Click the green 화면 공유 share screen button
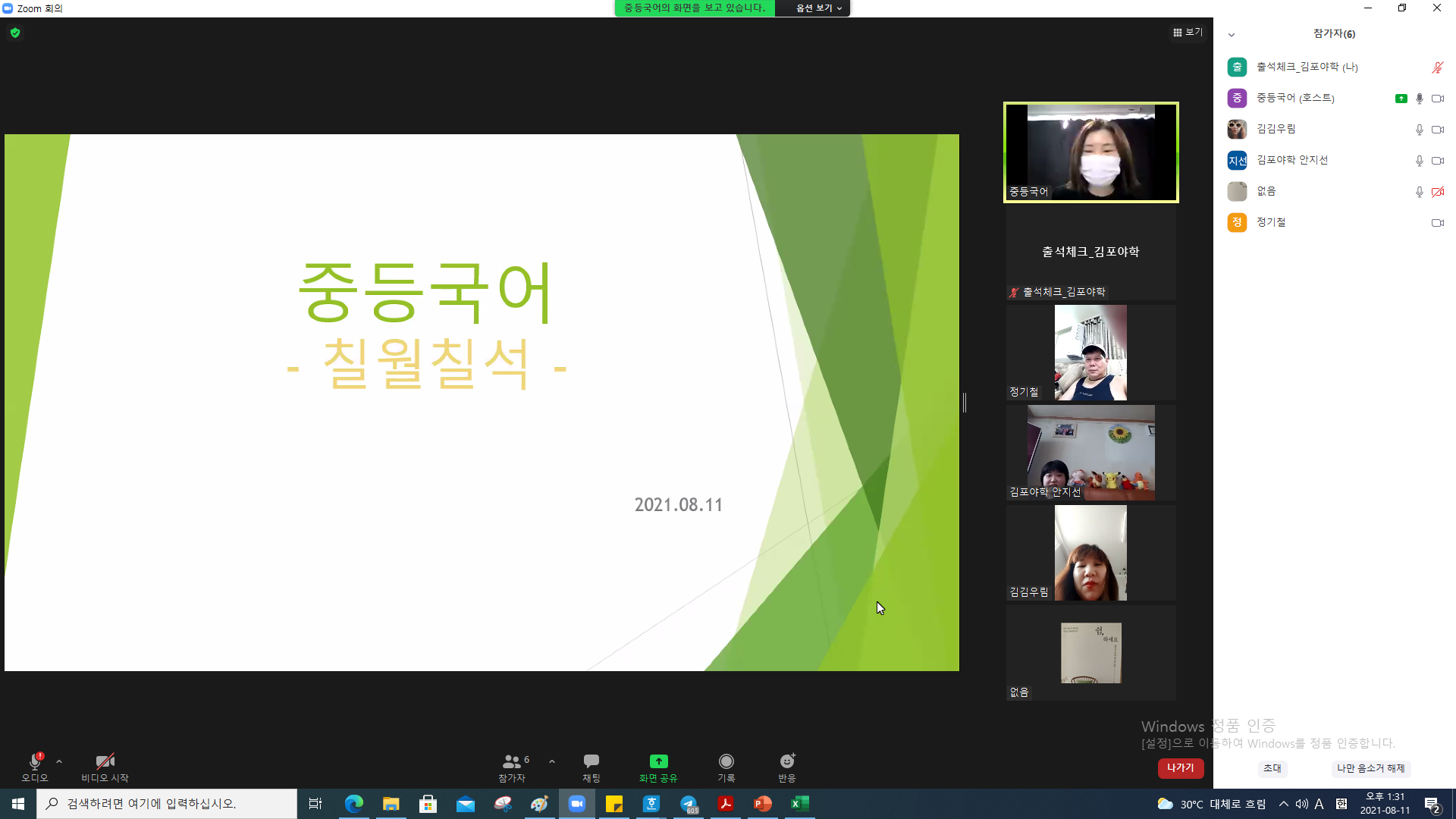 pyautogui.click(x=658, y=767)
